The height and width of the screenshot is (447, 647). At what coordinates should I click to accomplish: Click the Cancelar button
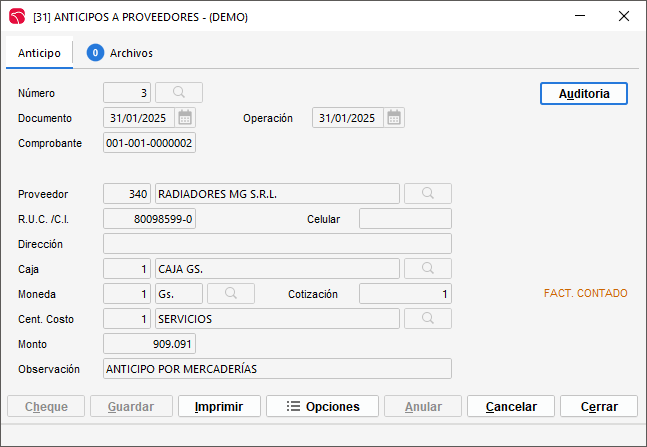pyautogui.click(x=511, y=407)
